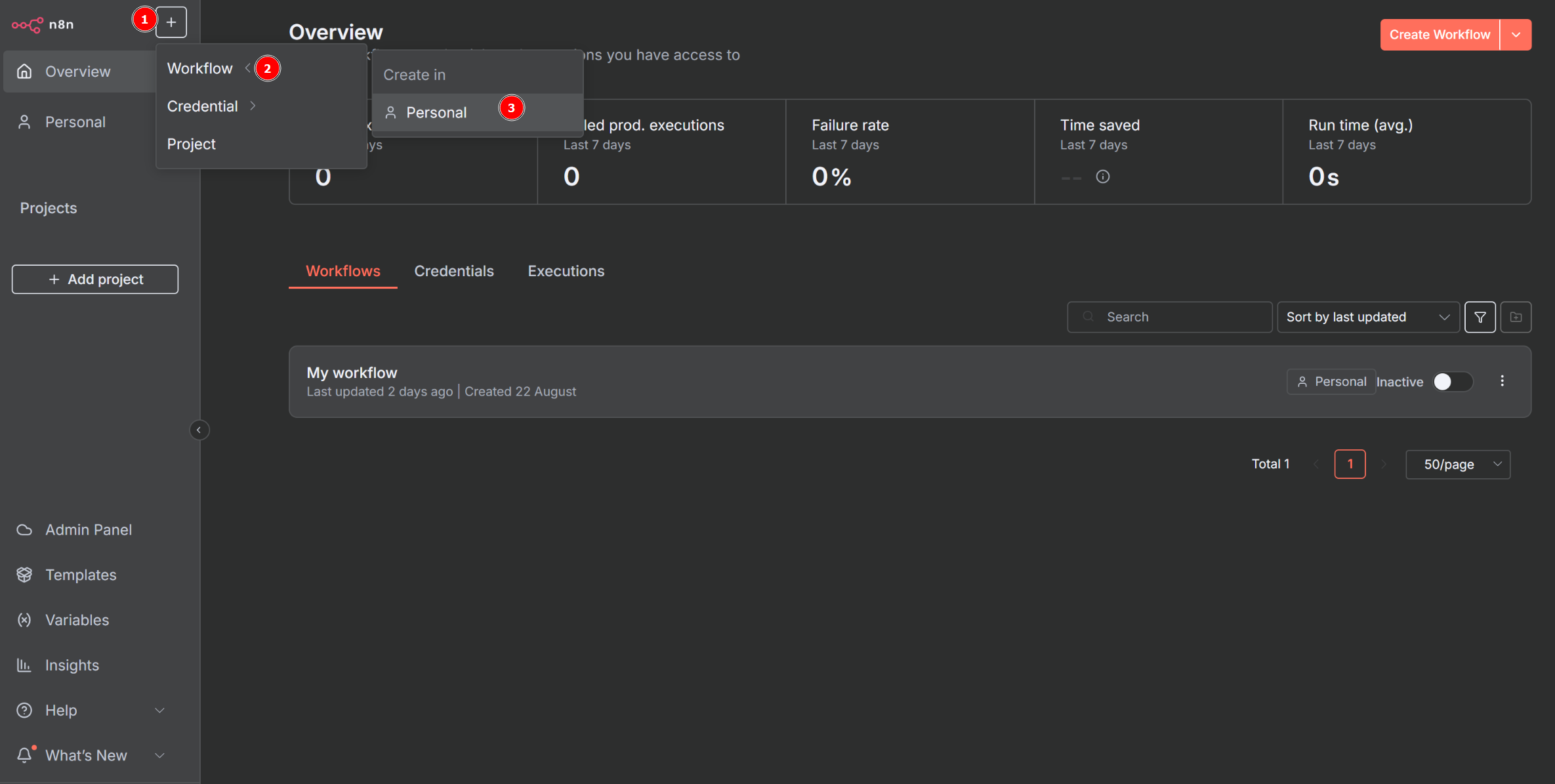Open the filter funnel icon

point(1480,317)
